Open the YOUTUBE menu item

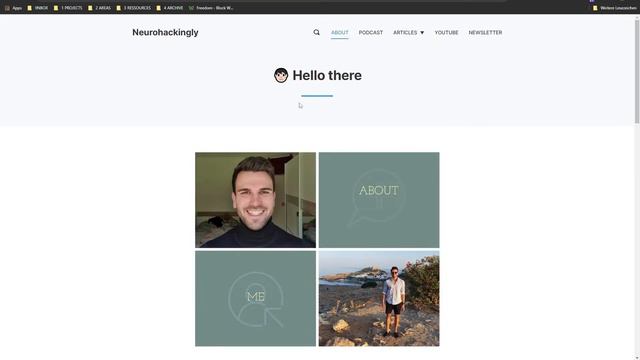coord(446,32)
